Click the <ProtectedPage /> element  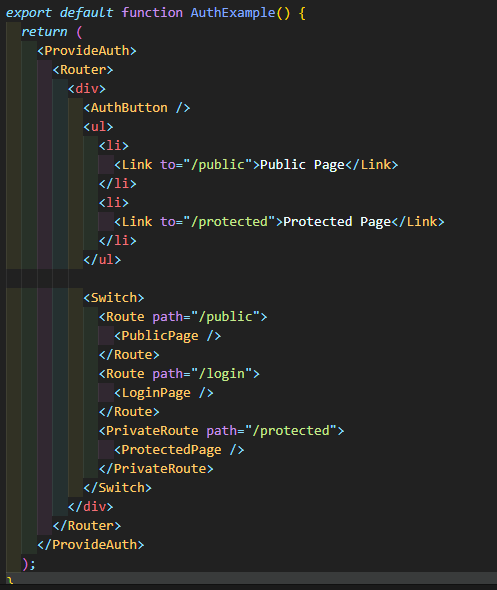coord(179,450)
